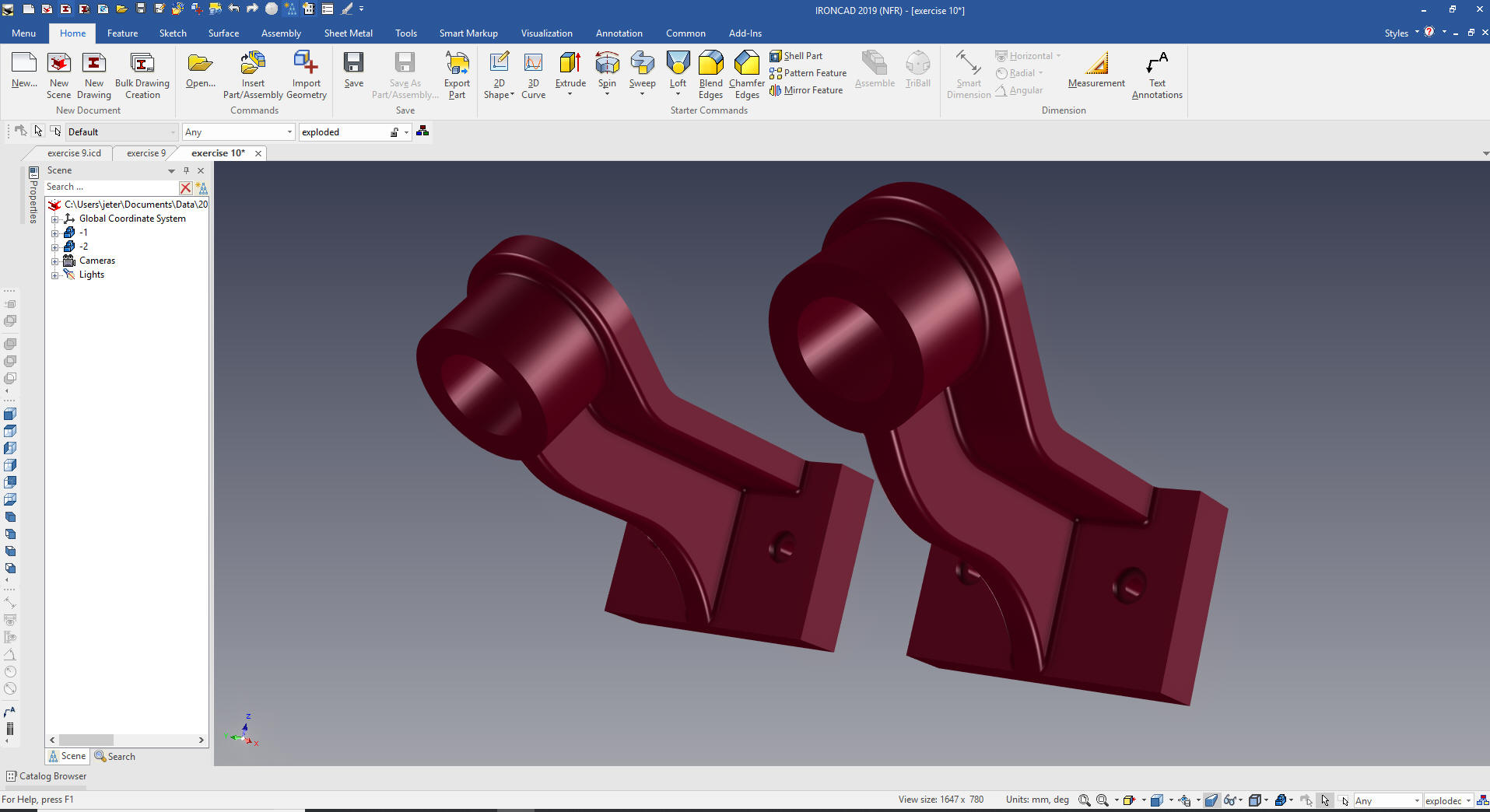Click Mirror Feature command

click(x=806, y=90)
